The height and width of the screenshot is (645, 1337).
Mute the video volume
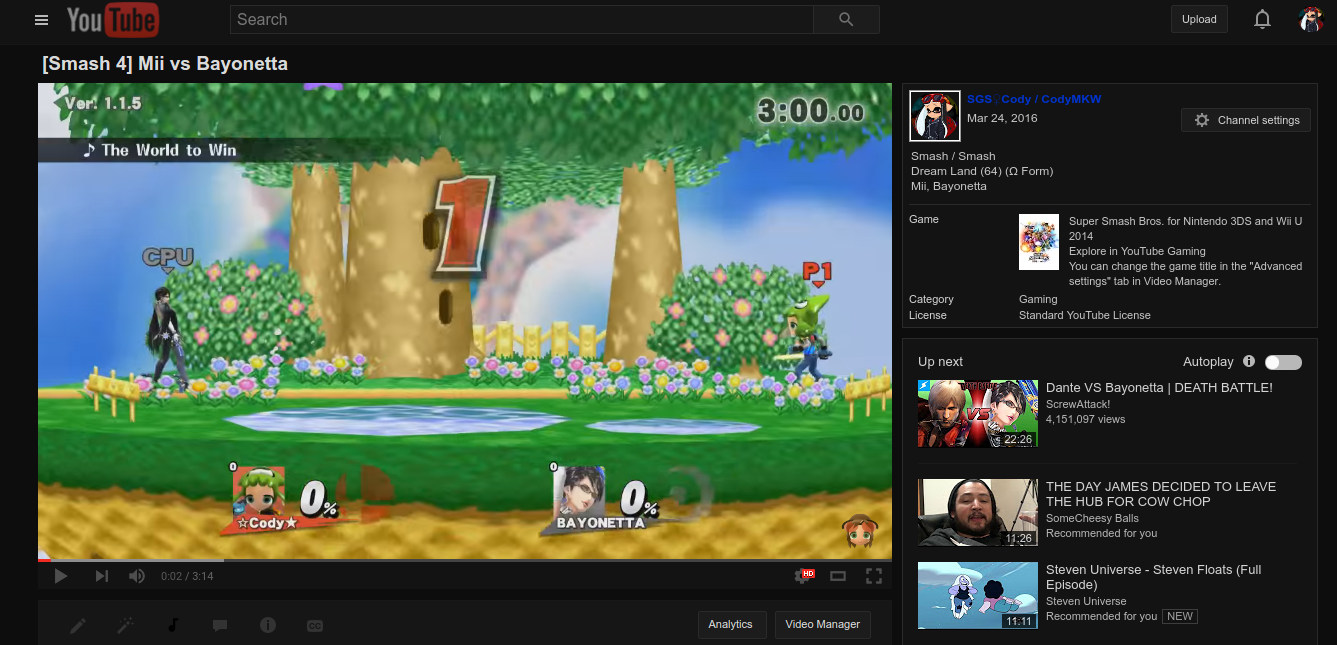point(137,576)
